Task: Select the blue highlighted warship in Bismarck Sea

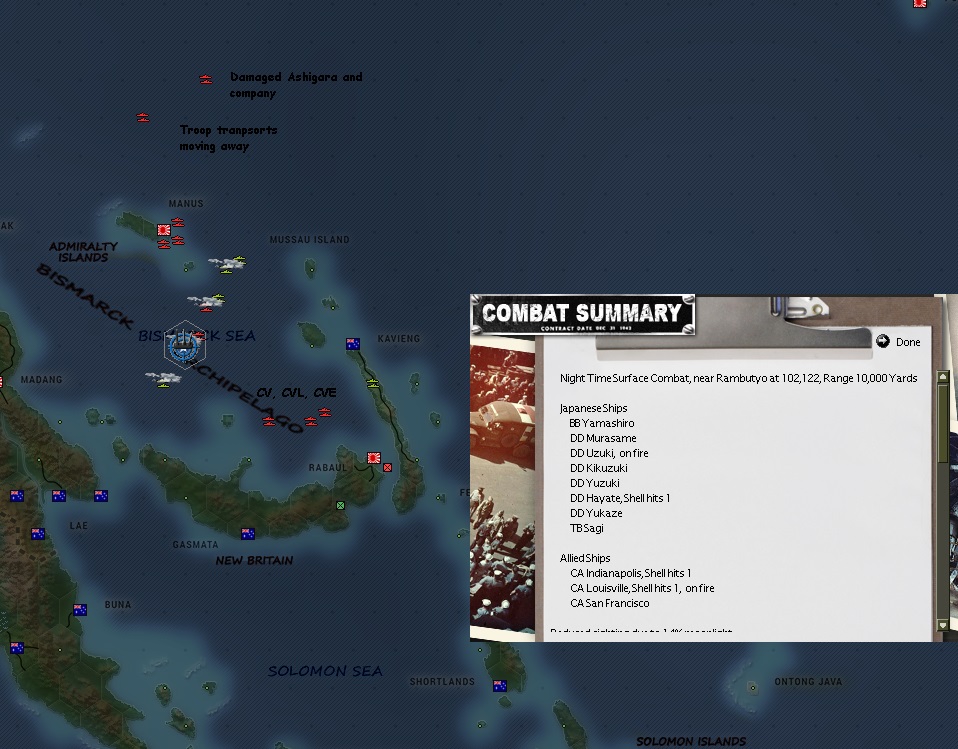Action: pos(185,346)
